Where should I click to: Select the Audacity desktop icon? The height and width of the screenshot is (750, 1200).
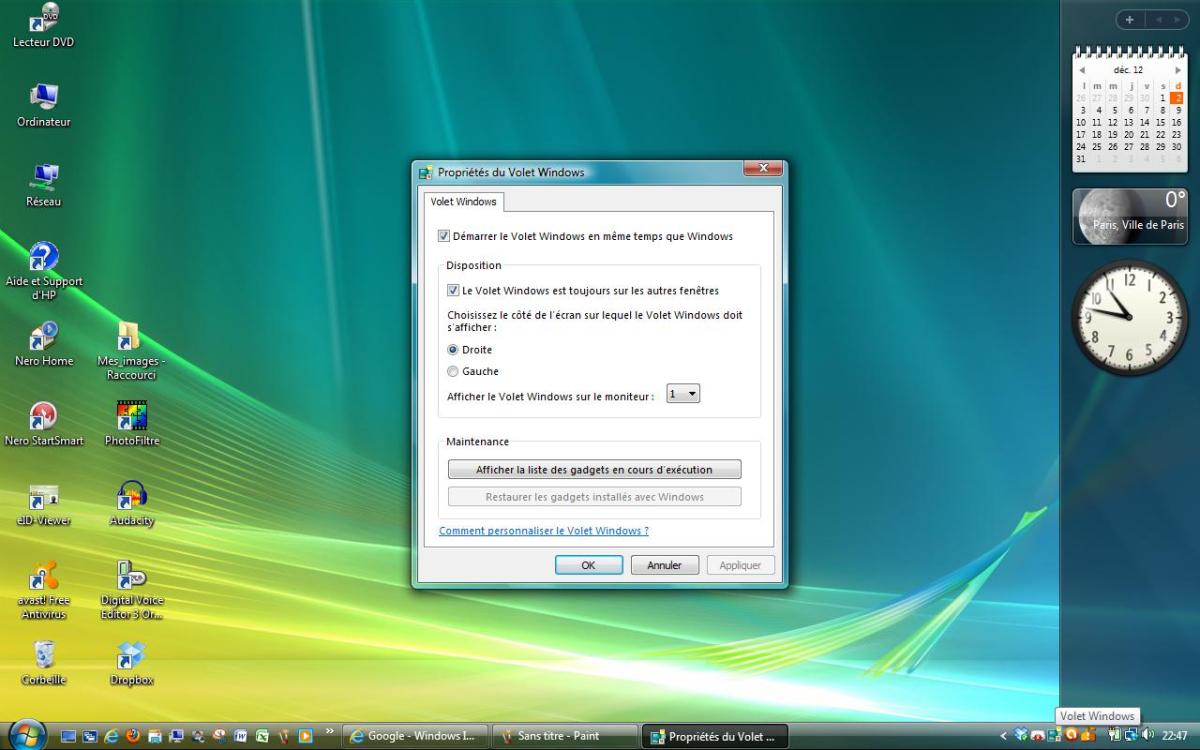coord(131,504)
